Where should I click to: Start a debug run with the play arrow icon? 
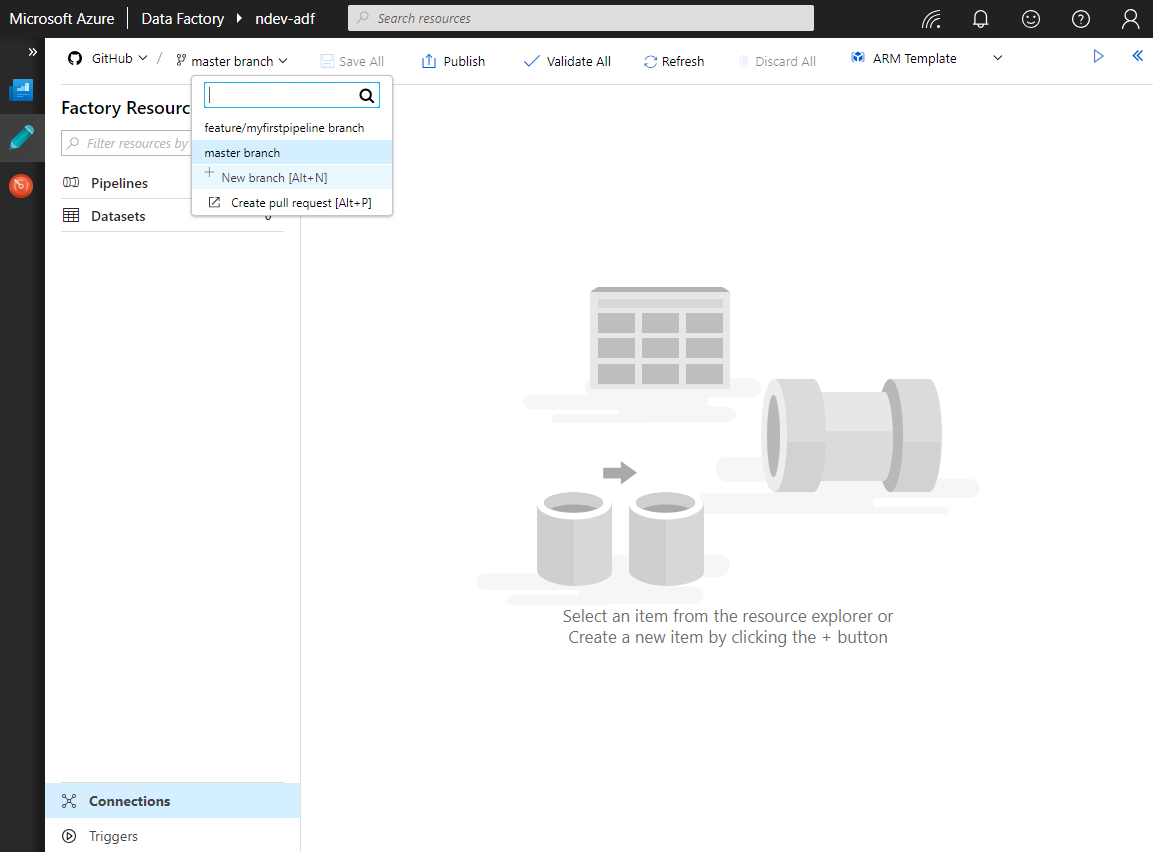pos(1098,57)
